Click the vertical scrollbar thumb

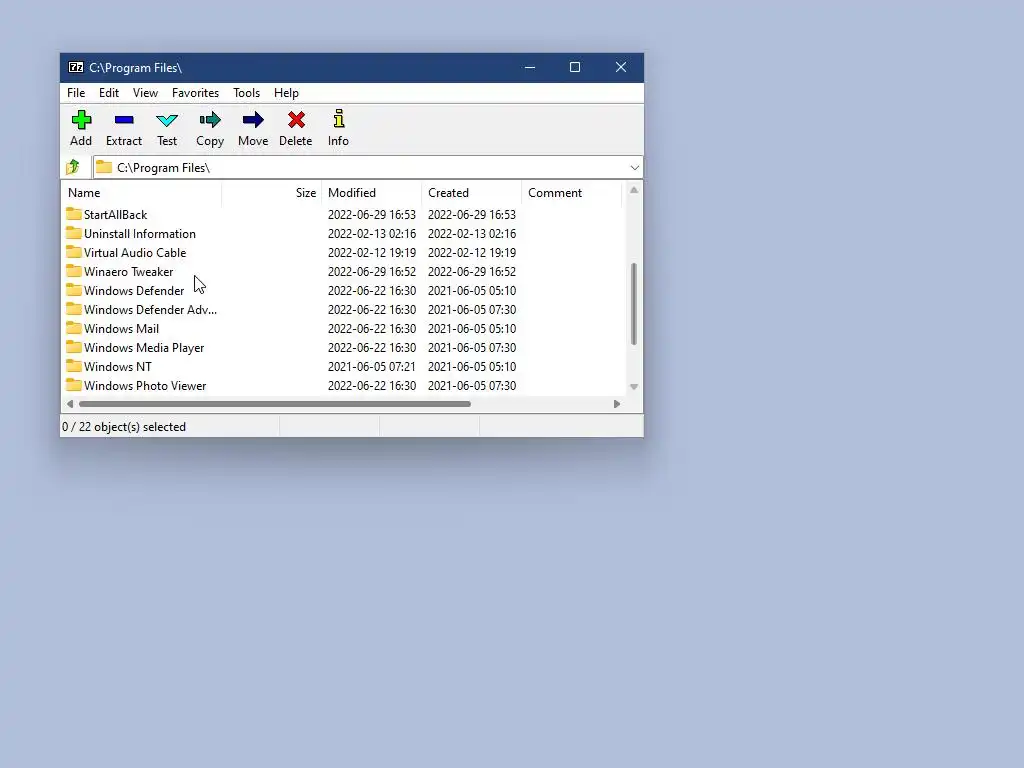pyautogui.click(x=633, y=304)
